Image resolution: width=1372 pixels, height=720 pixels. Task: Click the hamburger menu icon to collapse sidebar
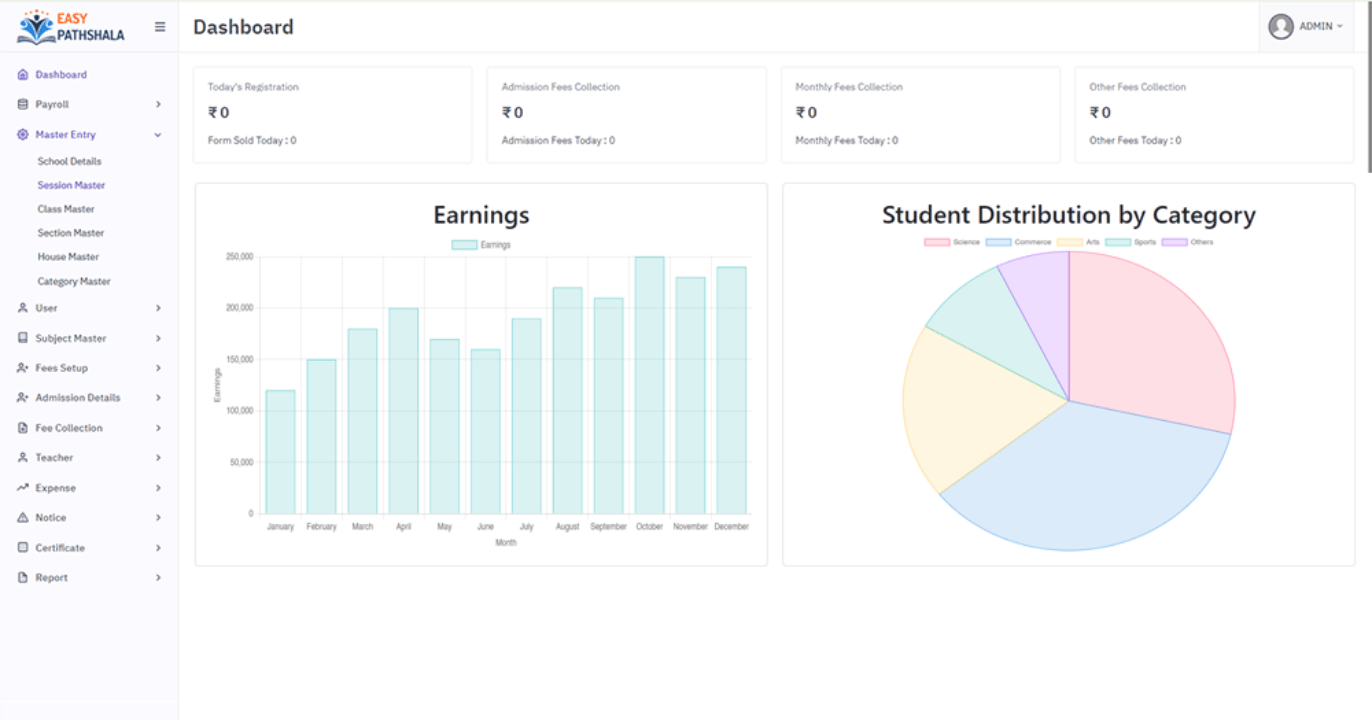pyautogui.click(x=160, y=27)
